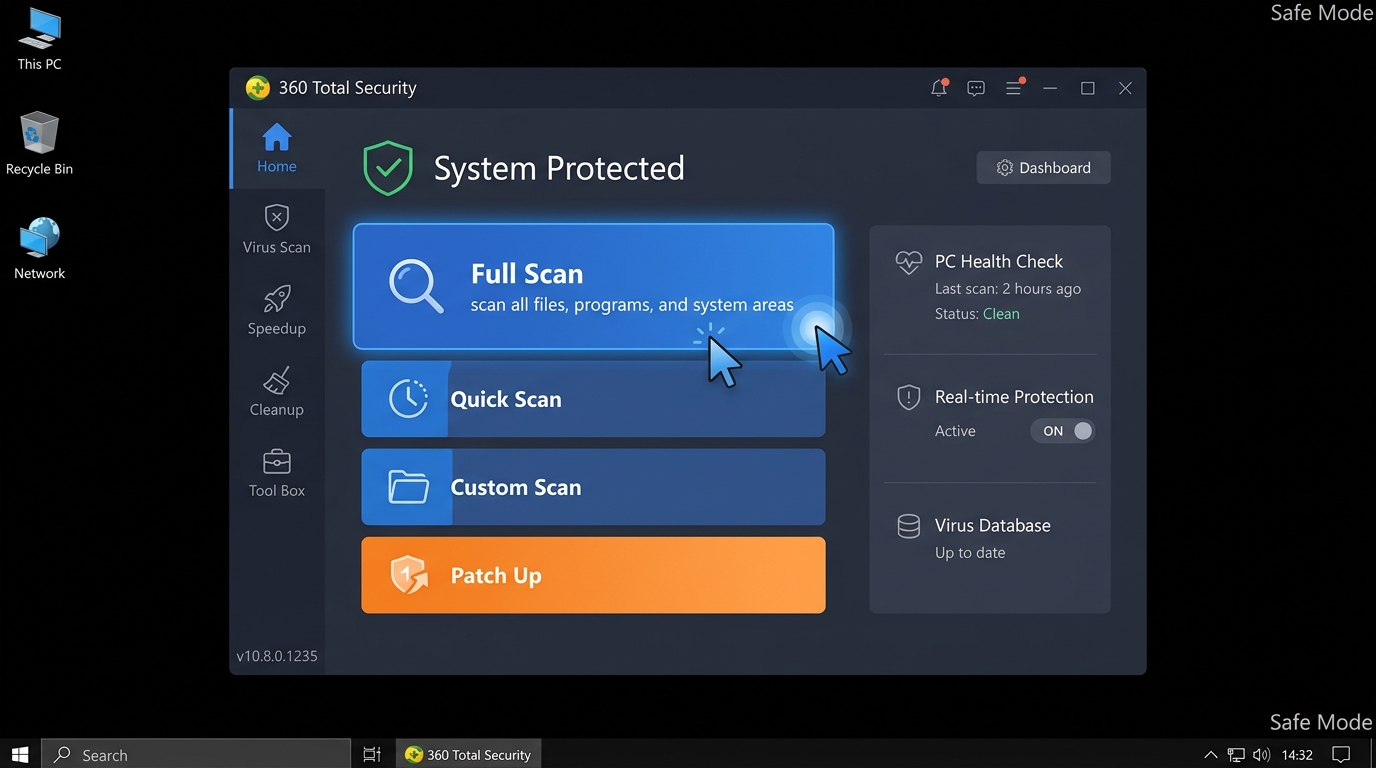Switch to the Home tab

pyautogui.click(x=276, y=150)
